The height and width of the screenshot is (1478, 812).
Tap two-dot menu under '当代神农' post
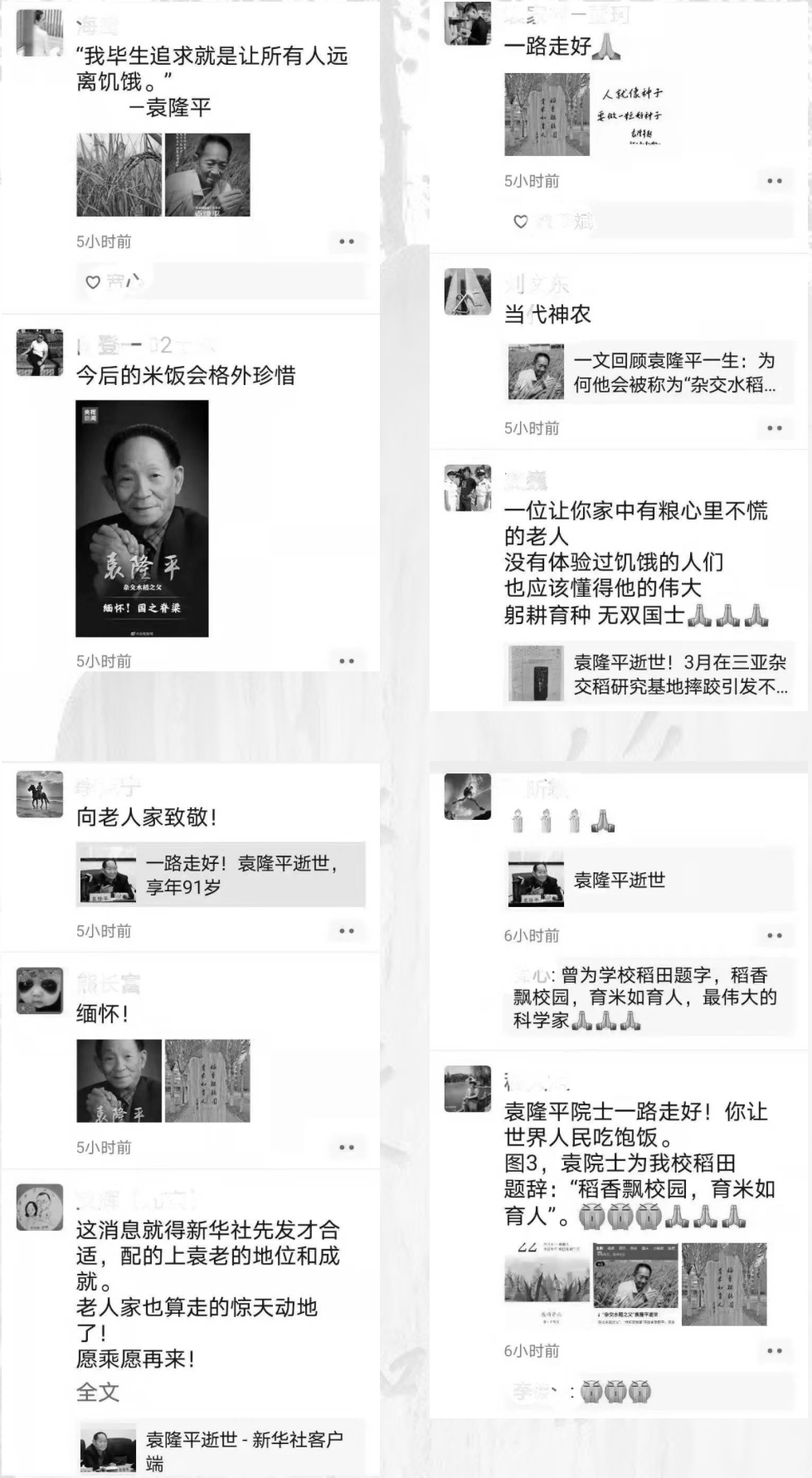pyautogui.click(x=775, y=428)
